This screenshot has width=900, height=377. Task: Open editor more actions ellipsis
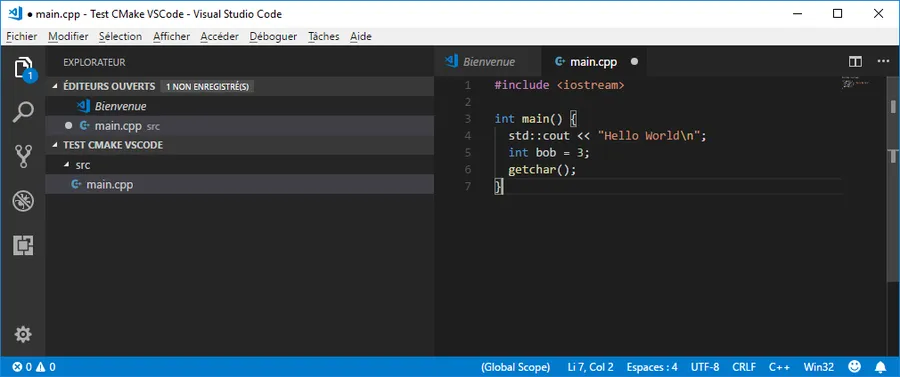pos(883,61)
